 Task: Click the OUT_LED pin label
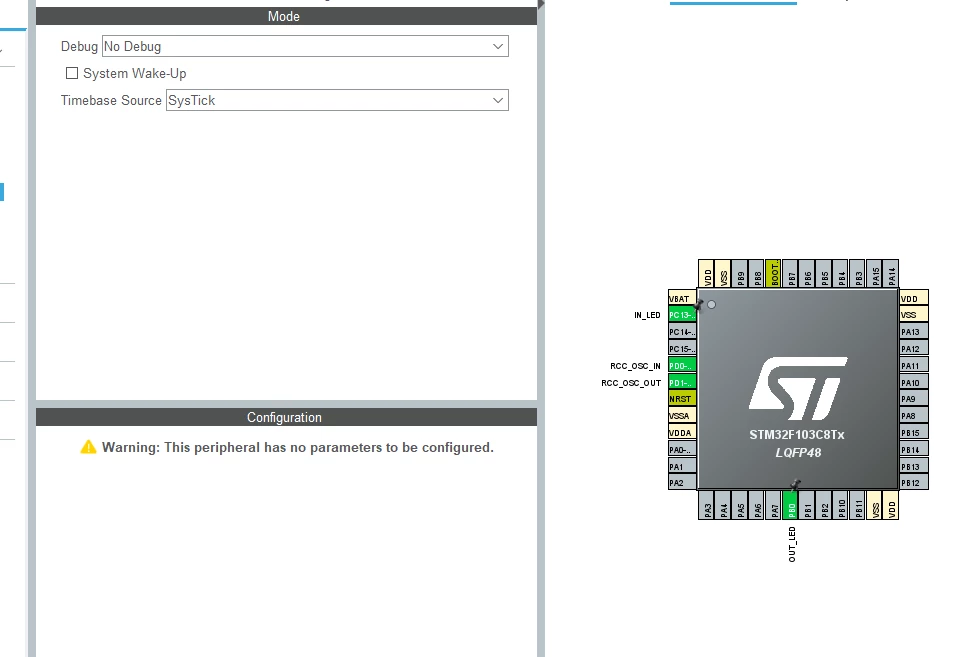pyautogui.click(x=792, y=544)
